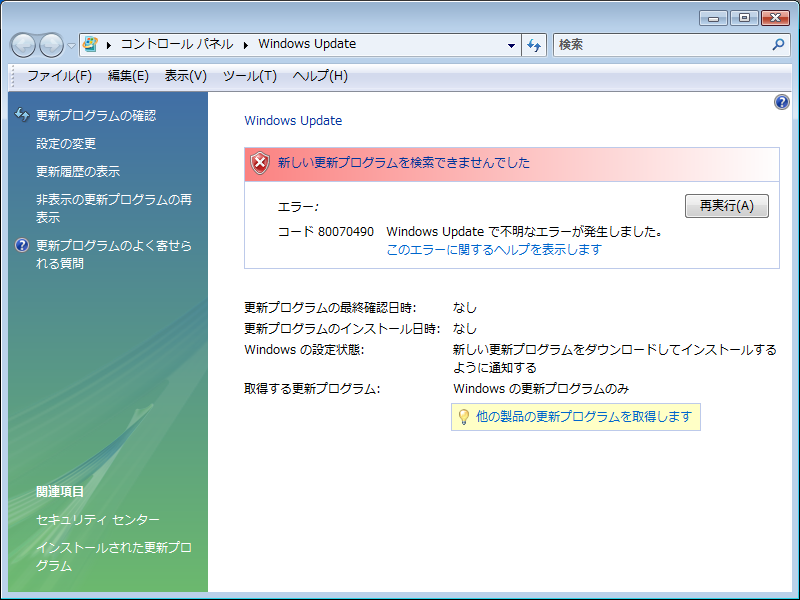Open 設定の変更 settings link
The height and width of the screenshot is (600, 800).
(66, 143)
